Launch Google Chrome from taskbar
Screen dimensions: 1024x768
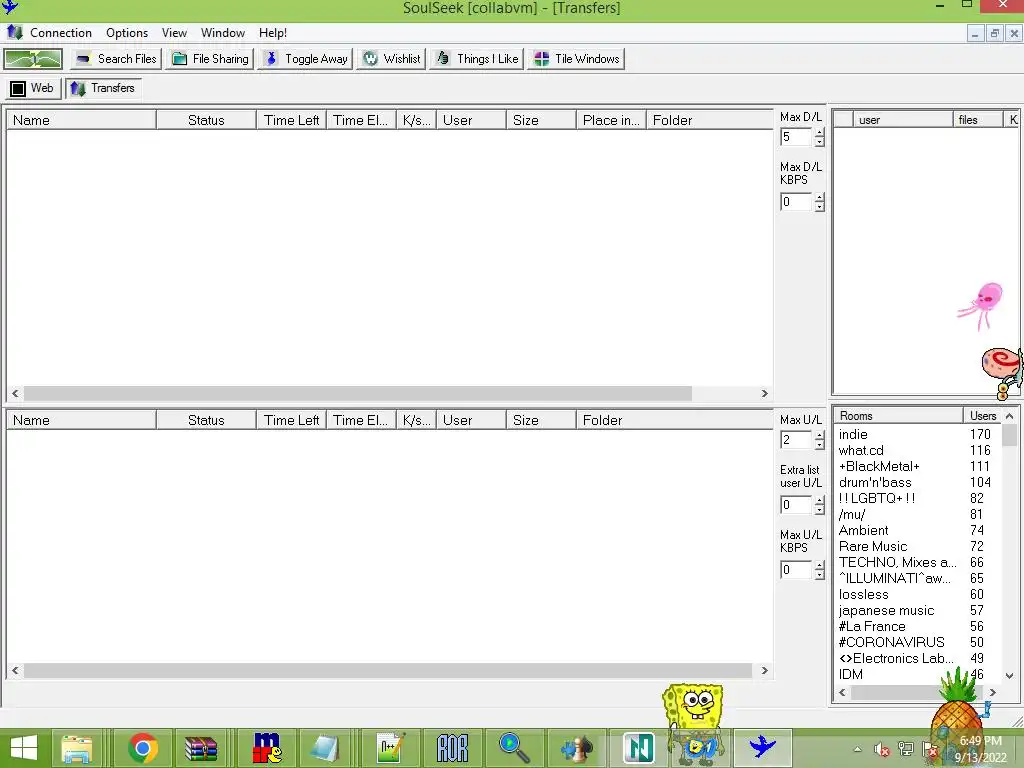point(143,748)
